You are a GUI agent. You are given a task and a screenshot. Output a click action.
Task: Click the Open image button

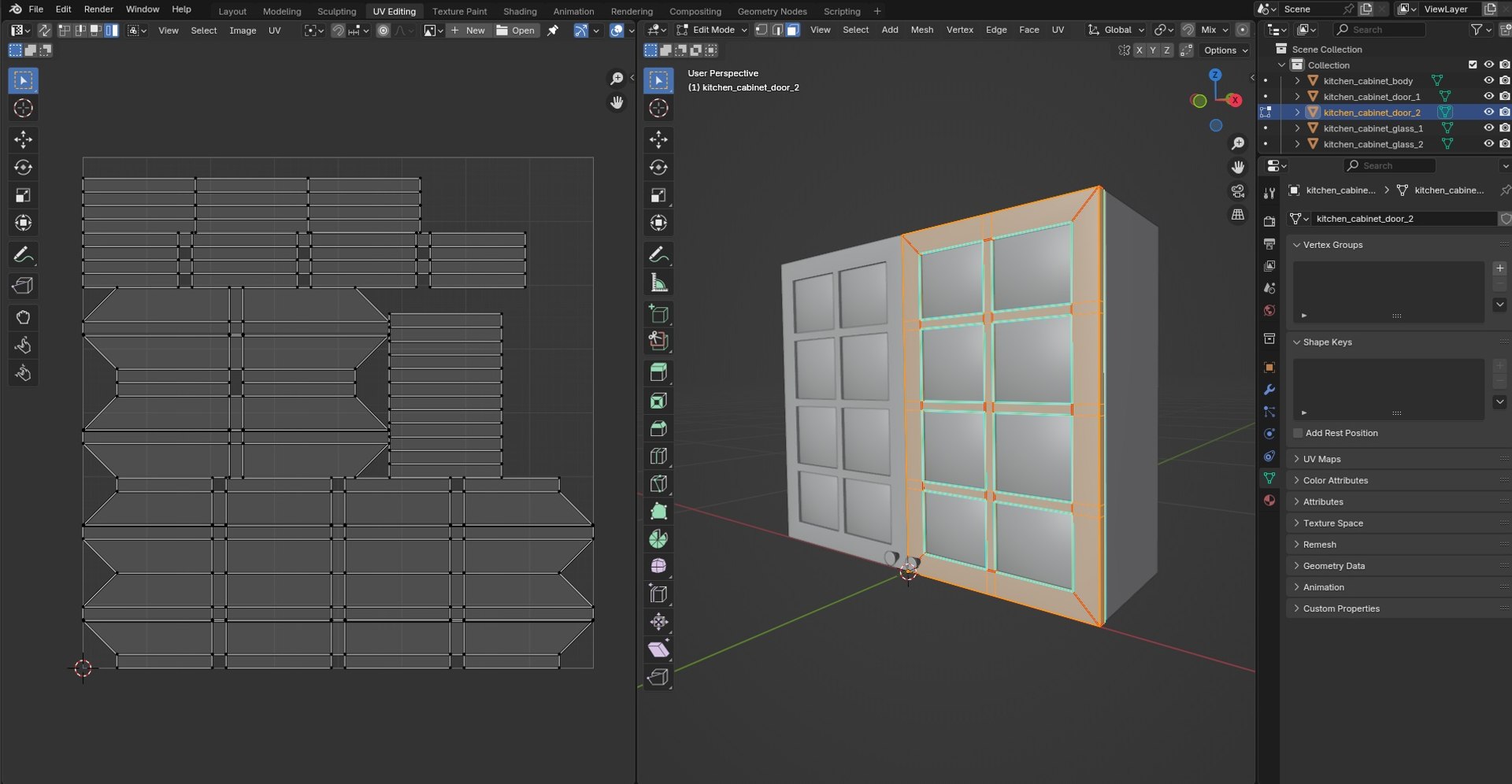[x=517, y=30]
